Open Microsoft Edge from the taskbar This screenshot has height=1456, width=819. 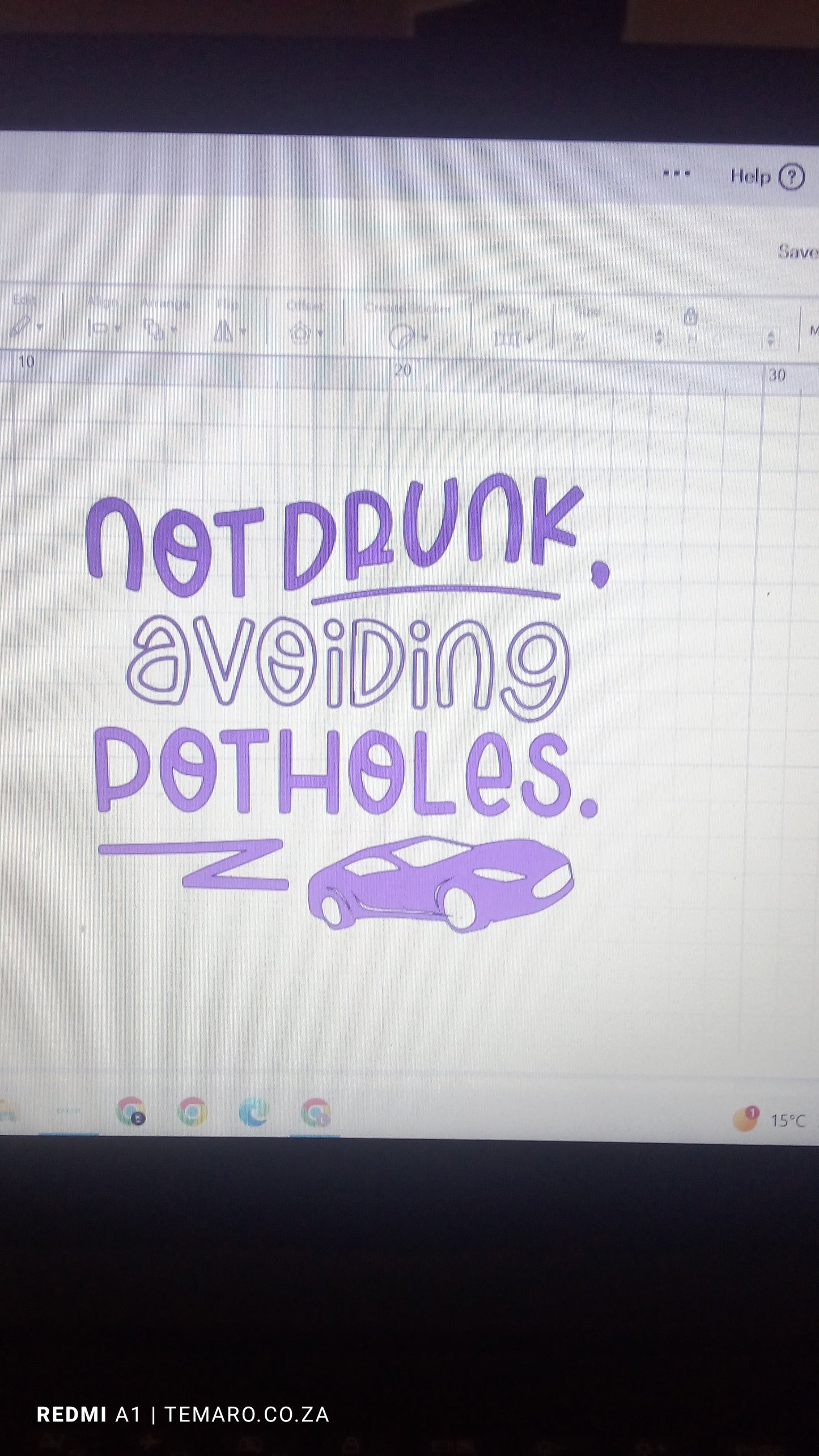coord(253,1111)
